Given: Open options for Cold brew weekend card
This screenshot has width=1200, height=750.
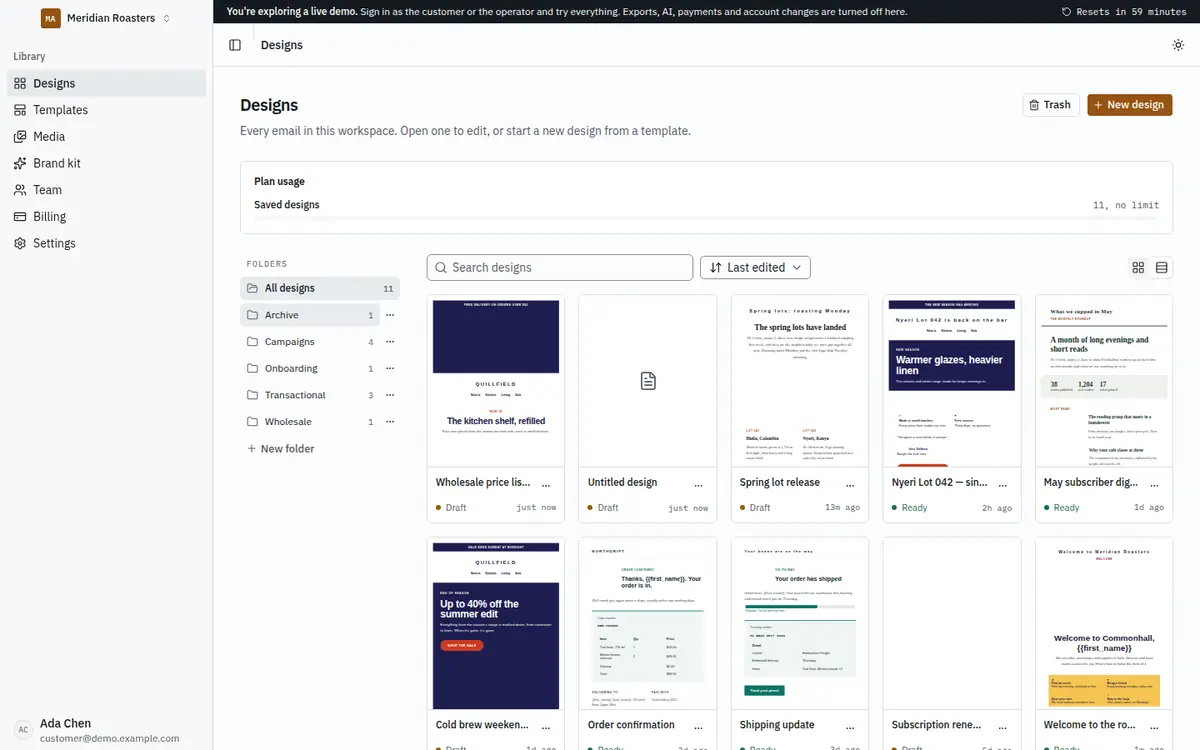Looking at the screenshot, I should click(545, 726).
